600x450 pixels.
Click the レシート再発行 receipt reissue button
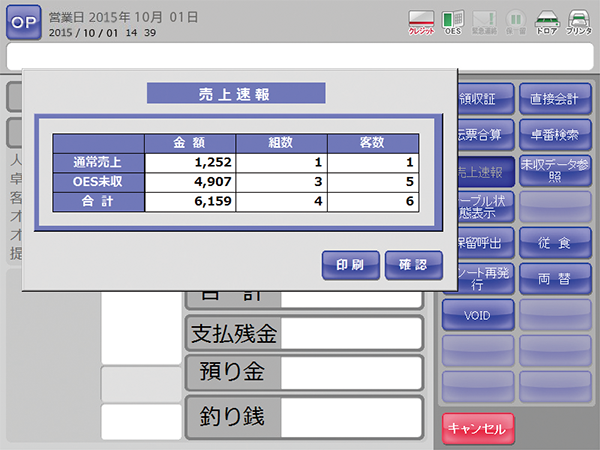pyautogui.click(x=486, y=279)
